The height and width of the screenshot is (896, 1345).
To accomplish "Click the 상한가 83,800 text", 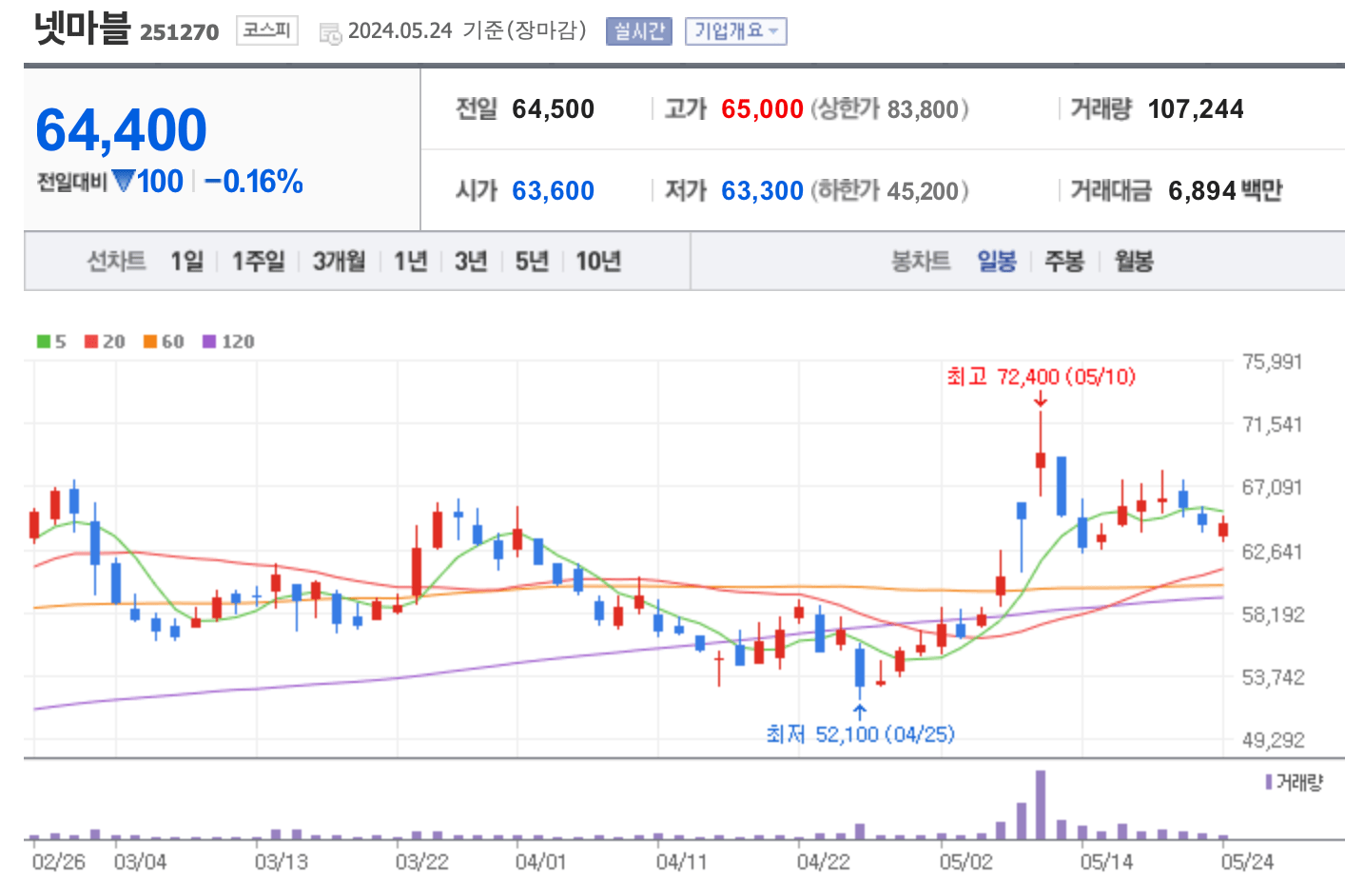I will click(889, 109).
